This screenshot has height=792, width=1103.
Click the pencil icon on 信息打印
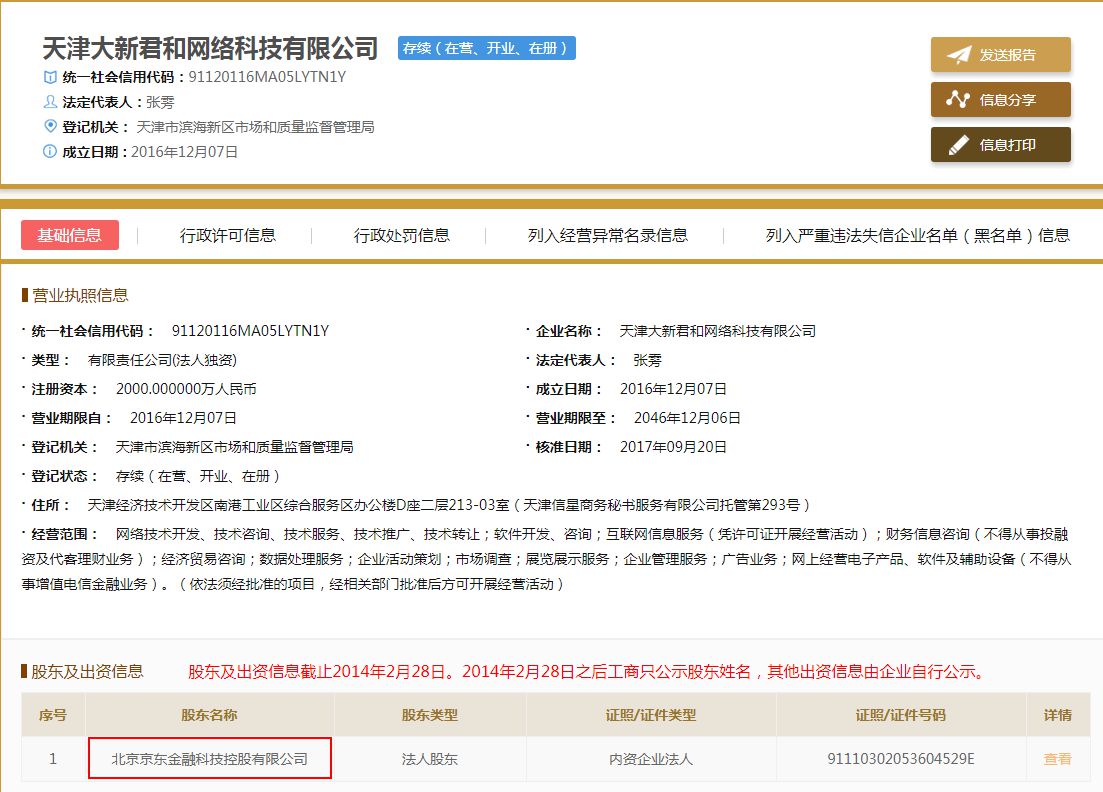click(958, 145)
